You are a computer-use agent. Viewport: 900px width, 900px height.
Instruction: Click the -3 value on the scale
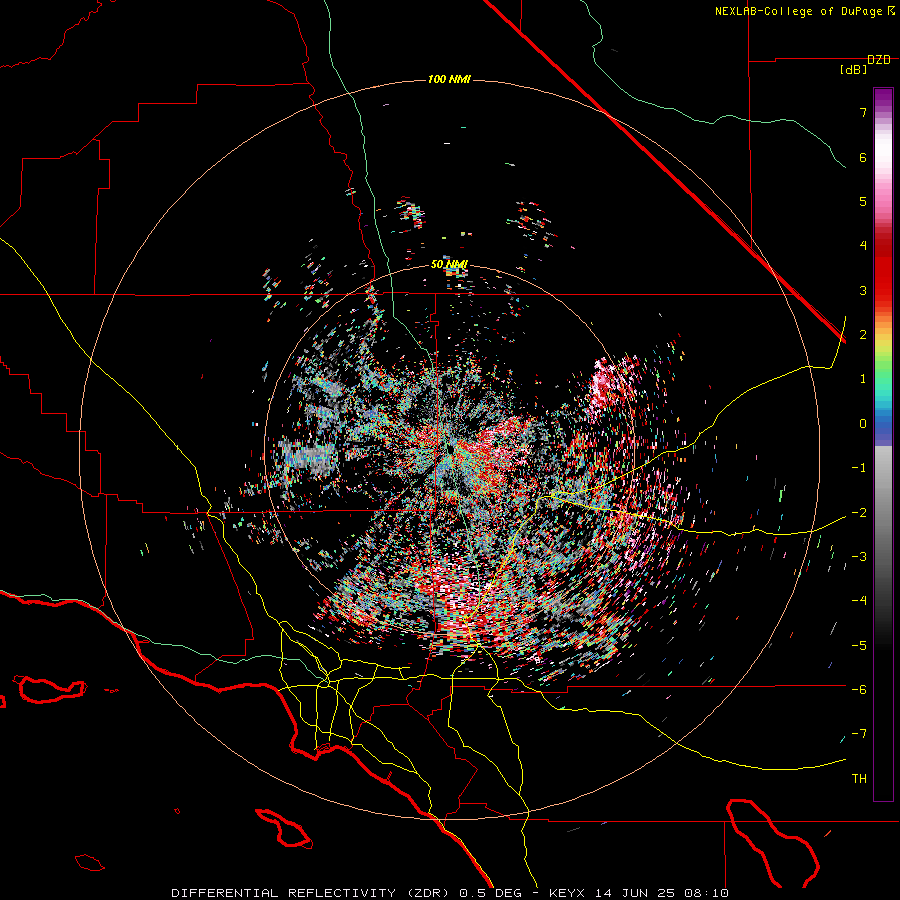point(859,557)
